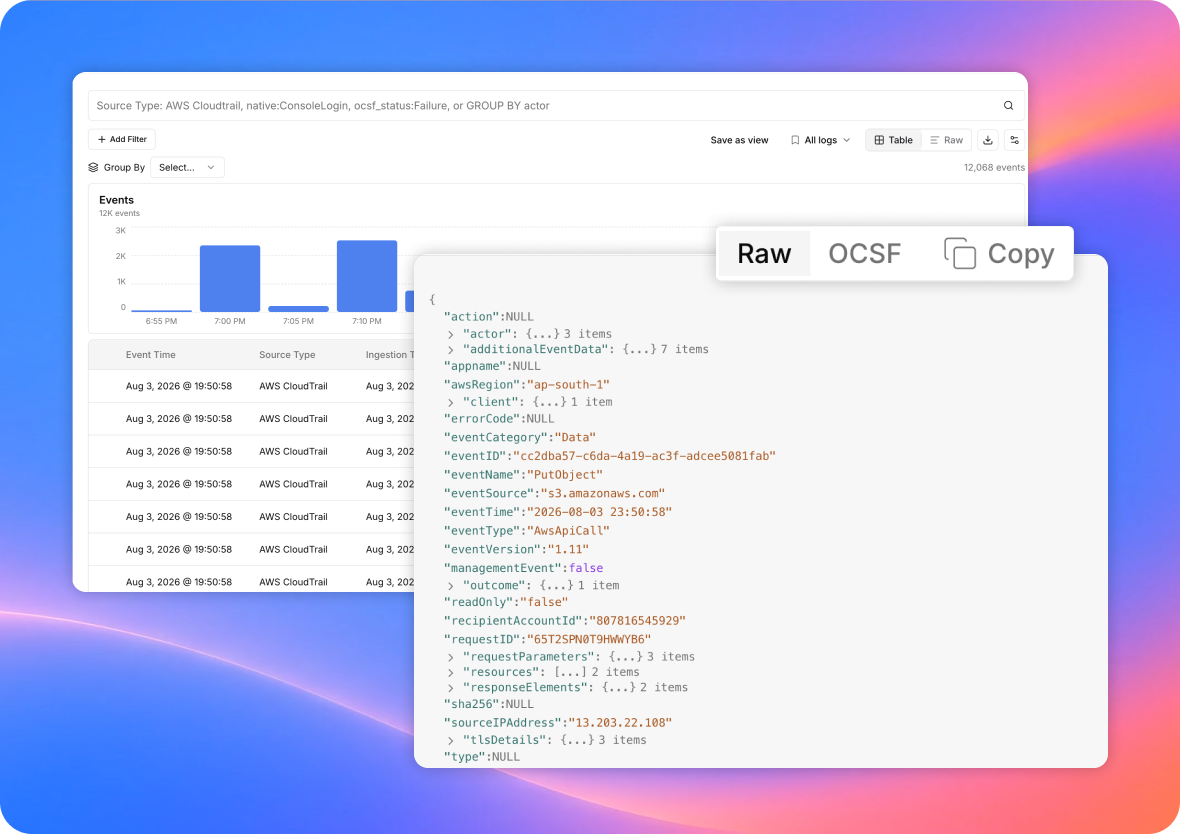
Task: Click the Copy icon in JSON panel
Action: [960, 254]
